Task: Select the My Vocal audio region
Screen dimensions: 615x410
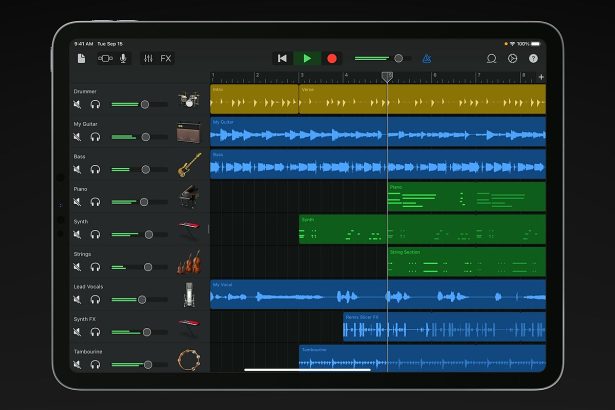Action: [x=378, y=295]
